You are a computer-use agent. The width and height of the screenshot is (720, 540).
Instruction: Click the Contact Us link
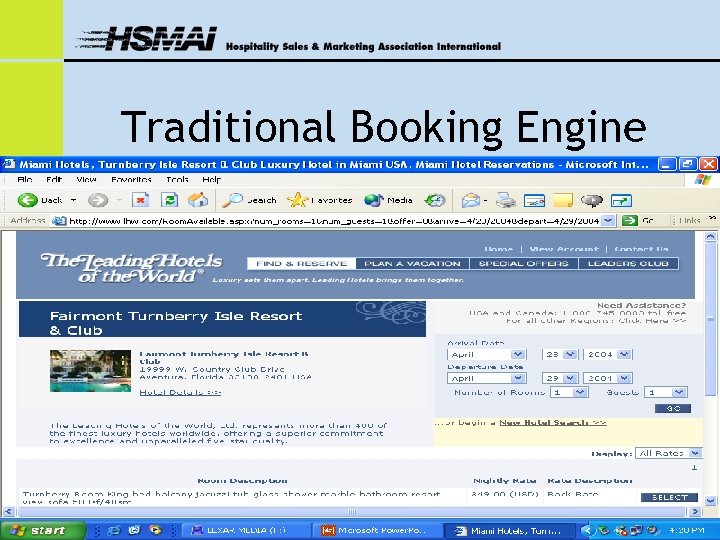coord(641,249)
